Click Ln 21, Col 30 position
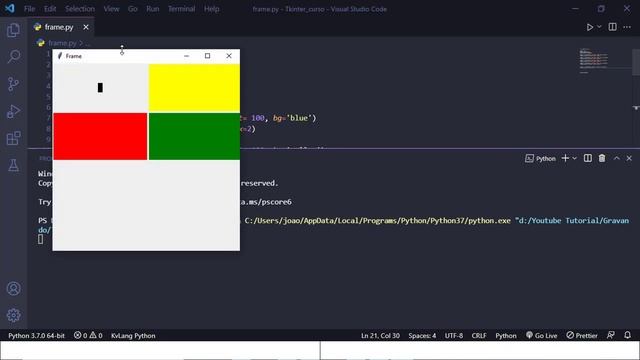Viewport: 640px width, 360px height. (380, 336)
